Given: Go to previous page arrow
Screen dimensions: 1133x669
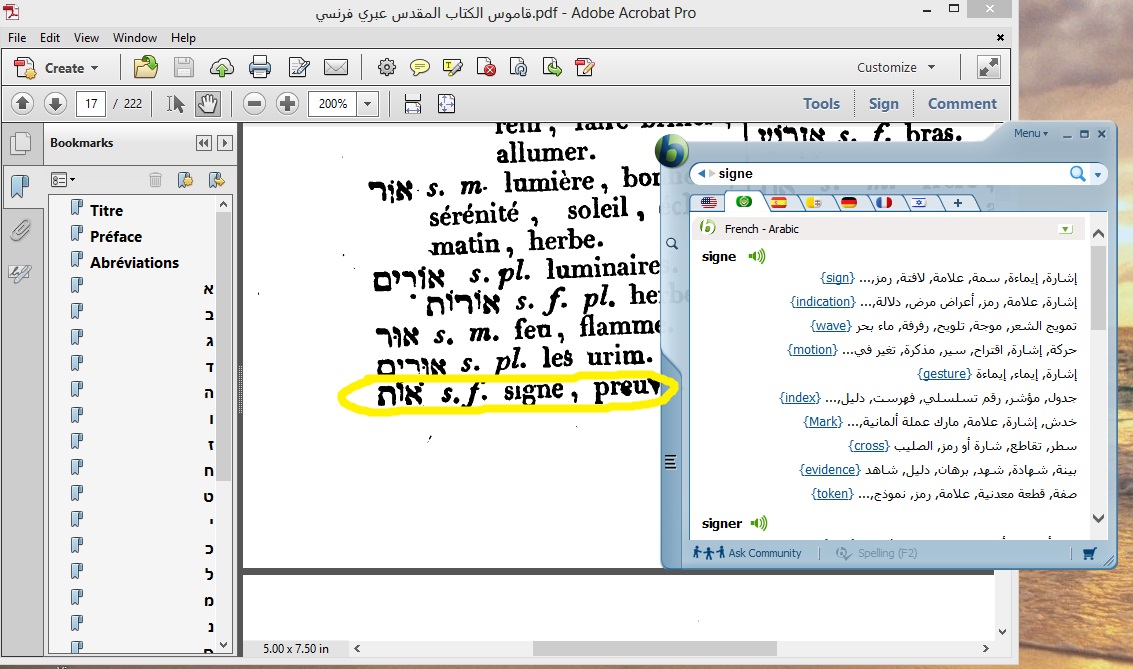Looking at the screenshot, I should tap(23, 103).
